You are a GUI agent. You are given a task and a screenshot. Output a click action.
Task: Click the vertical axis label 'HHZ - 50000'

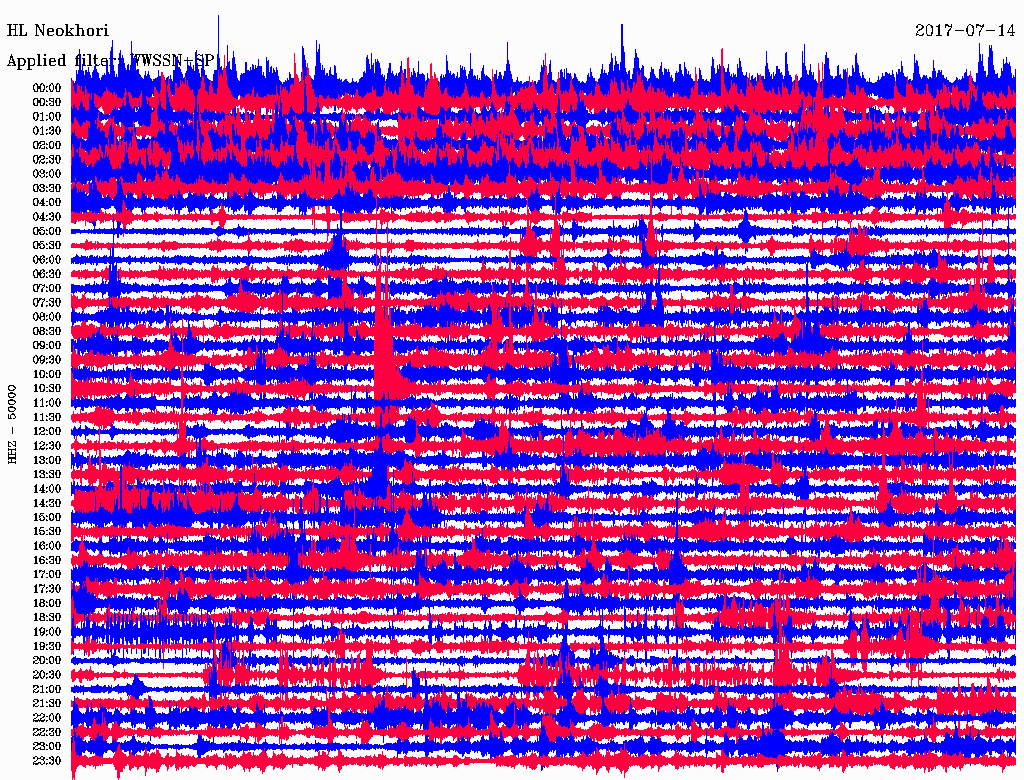click(12, 425)
